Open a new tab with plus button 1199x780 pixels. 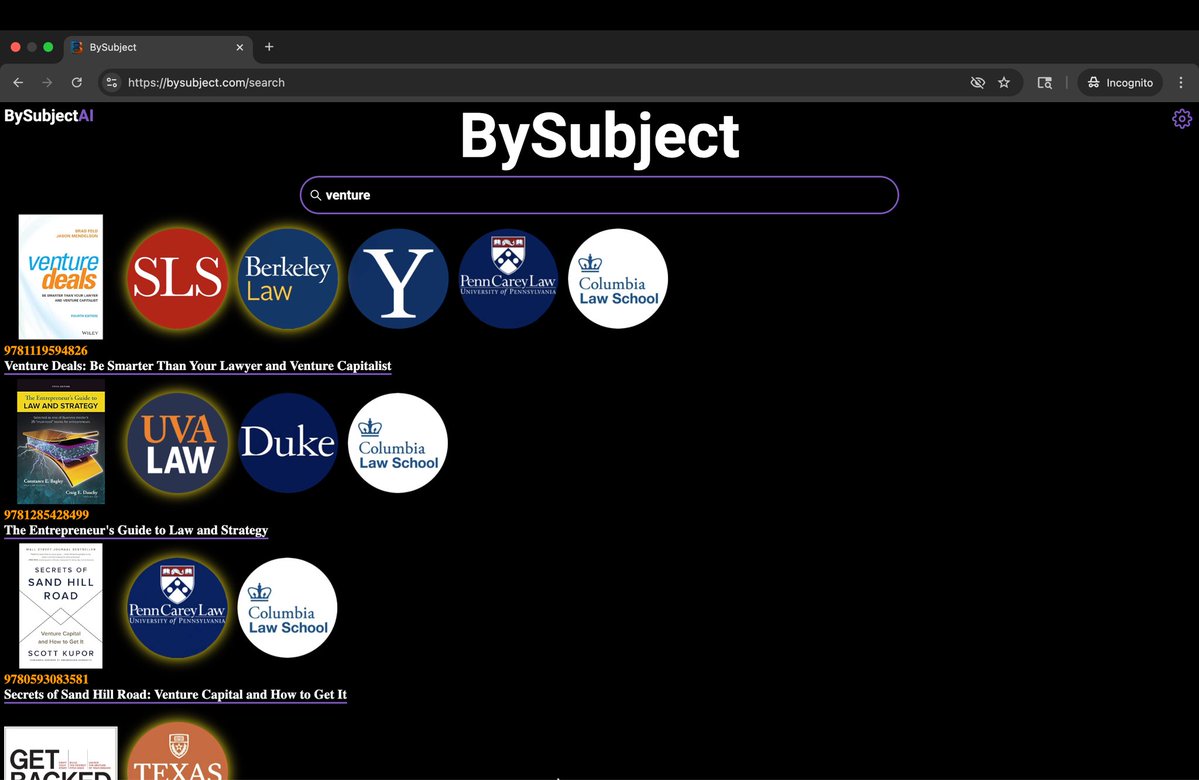click(x=269, y=47)
